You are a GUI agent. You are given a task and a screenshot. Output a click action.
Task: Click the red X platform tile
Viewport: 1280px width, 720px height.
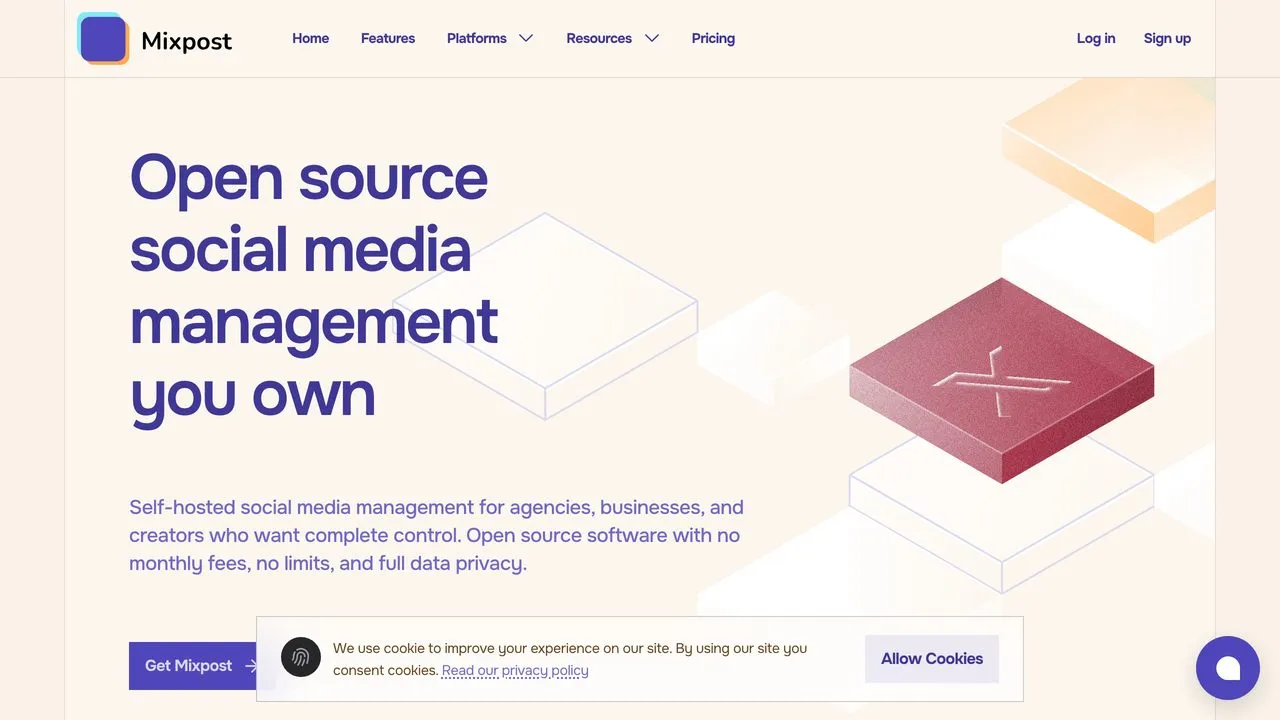point(1002,380)
